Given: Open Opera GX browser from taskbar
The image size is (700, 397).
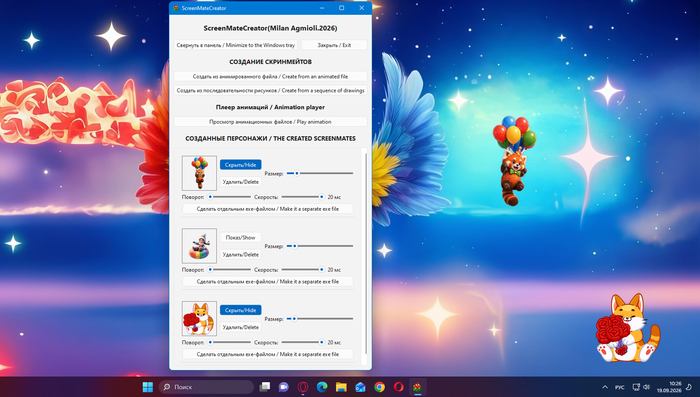Looking at the screenshot, I should [303, 387].
